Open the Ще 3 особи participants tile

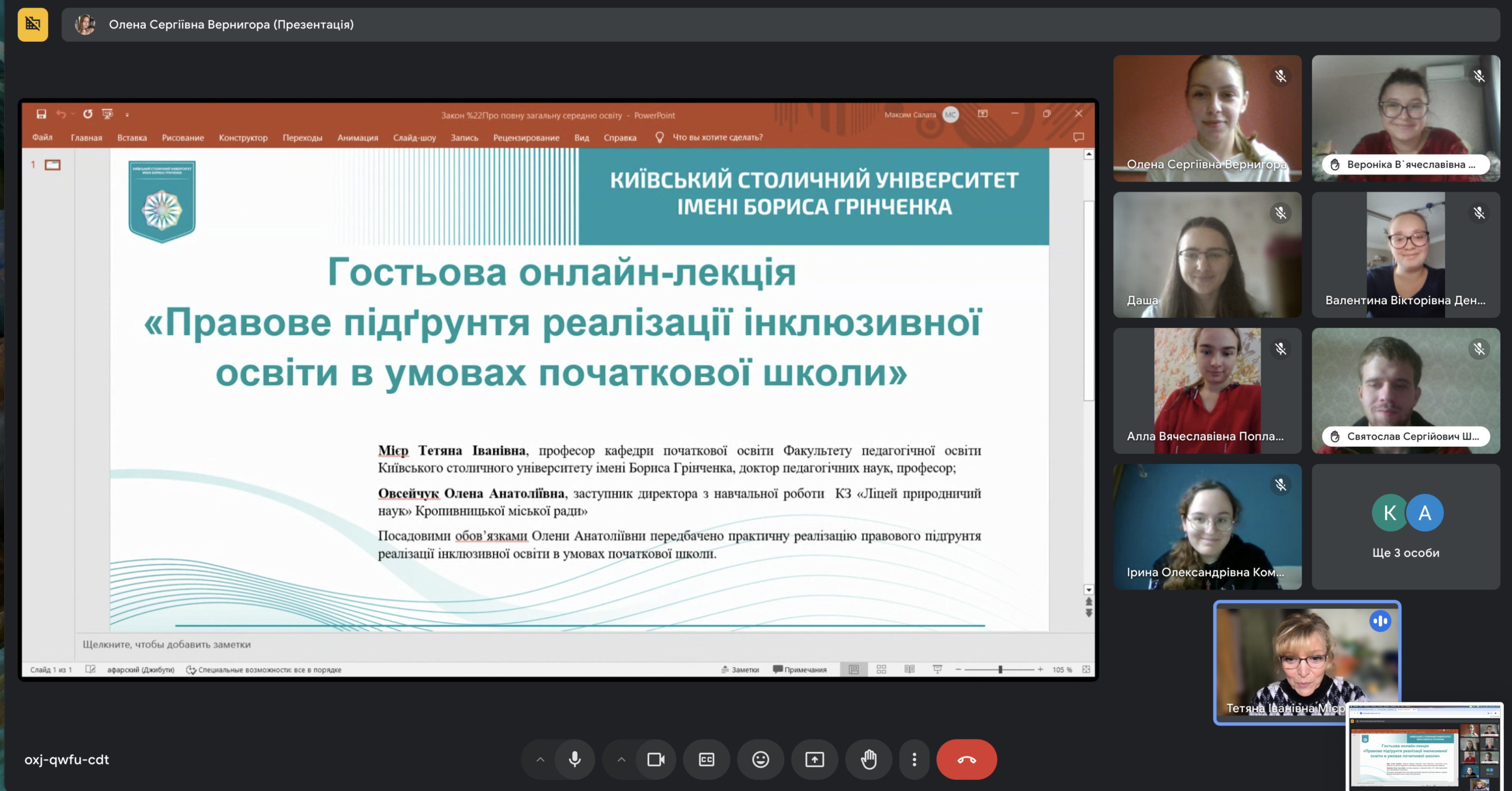(1405, 527)
